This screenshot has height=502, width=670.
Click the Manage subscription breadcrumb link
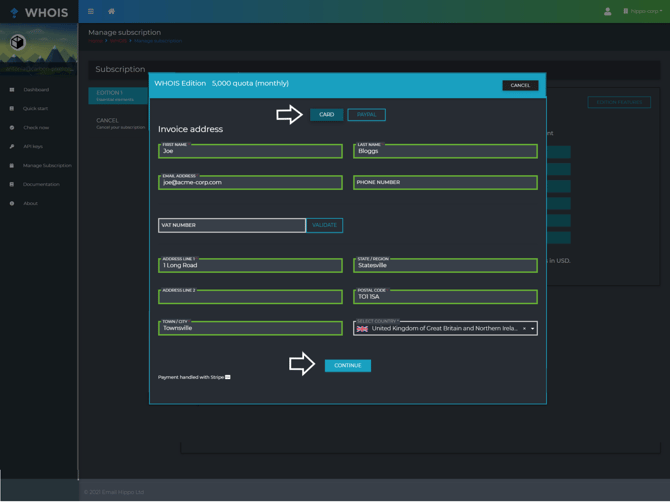pos(158,41)
